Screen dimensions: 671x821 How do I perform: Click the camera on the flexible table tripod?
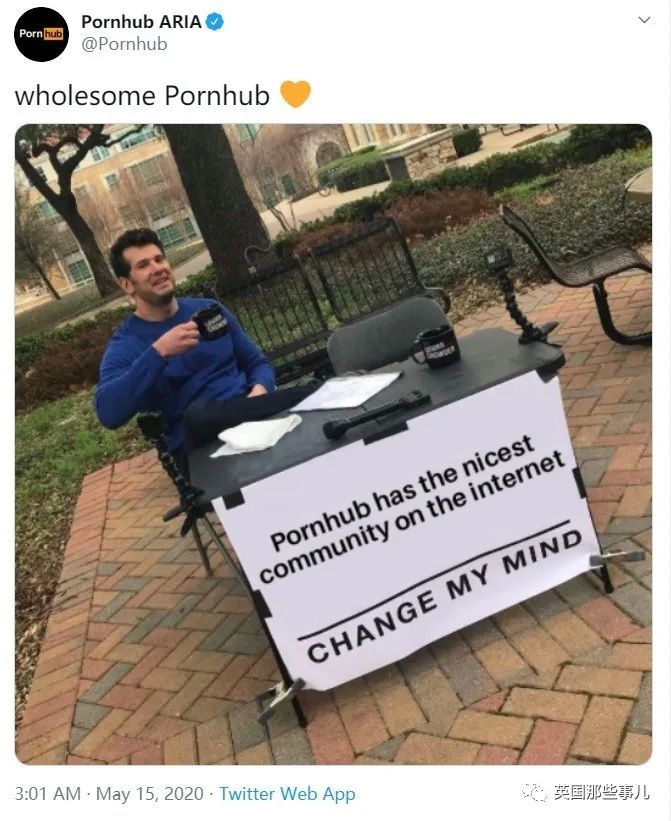[x=498, y=257]
